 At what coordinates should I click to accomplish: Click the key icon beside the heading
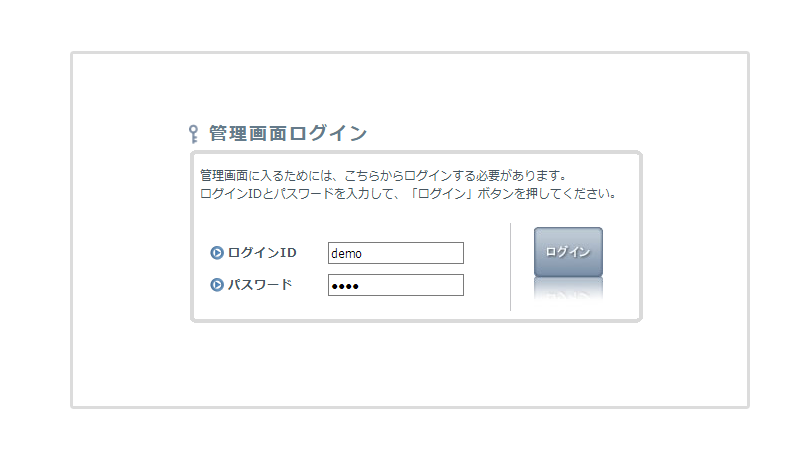click(193, 134)
